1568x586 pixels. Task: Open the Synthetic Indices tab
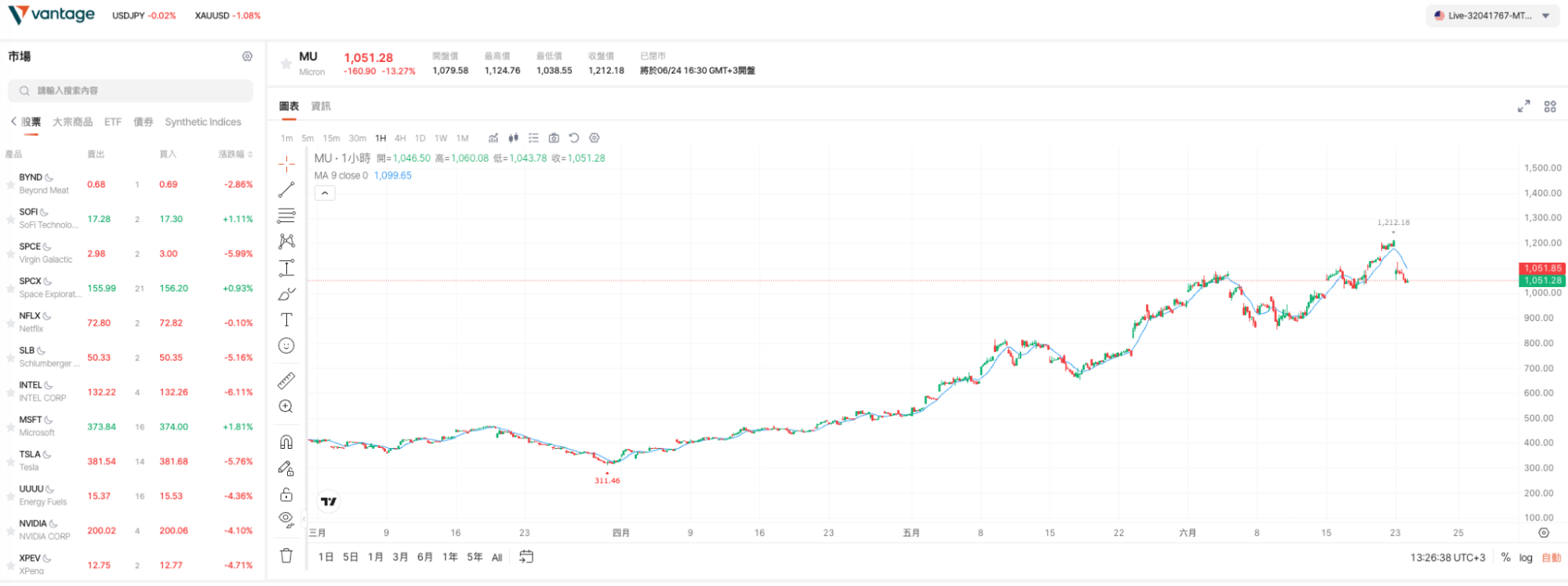(x=203, y=122)
